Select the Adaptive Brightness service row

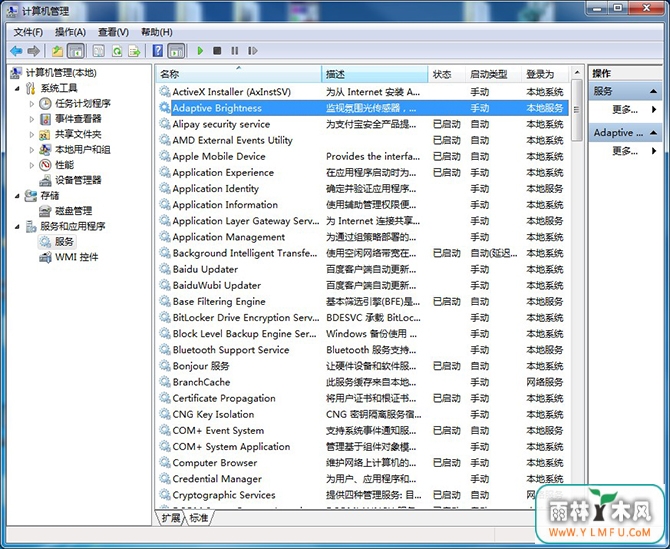(x=364, y=108)
